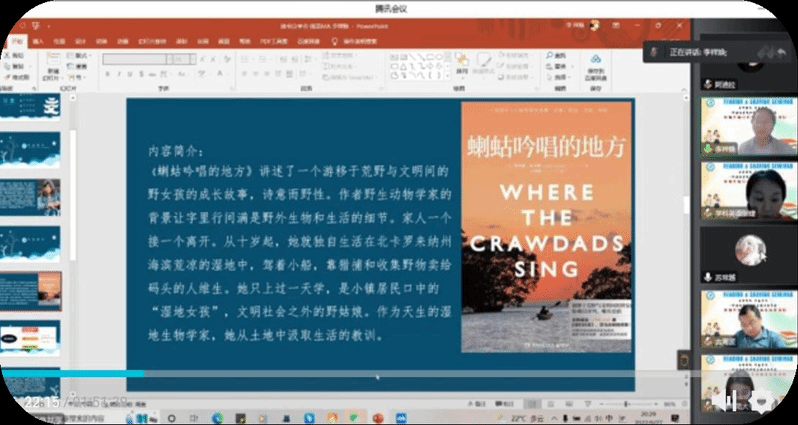Open the font name dropdown
This screenshot has height=425, width=798.
pos(166,58)
